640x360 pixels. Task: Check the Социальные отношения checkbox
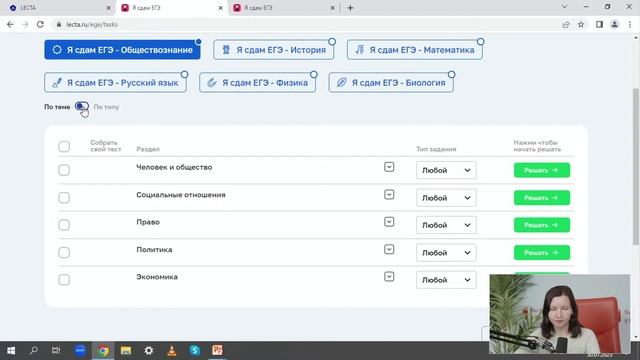pos(64,198)
